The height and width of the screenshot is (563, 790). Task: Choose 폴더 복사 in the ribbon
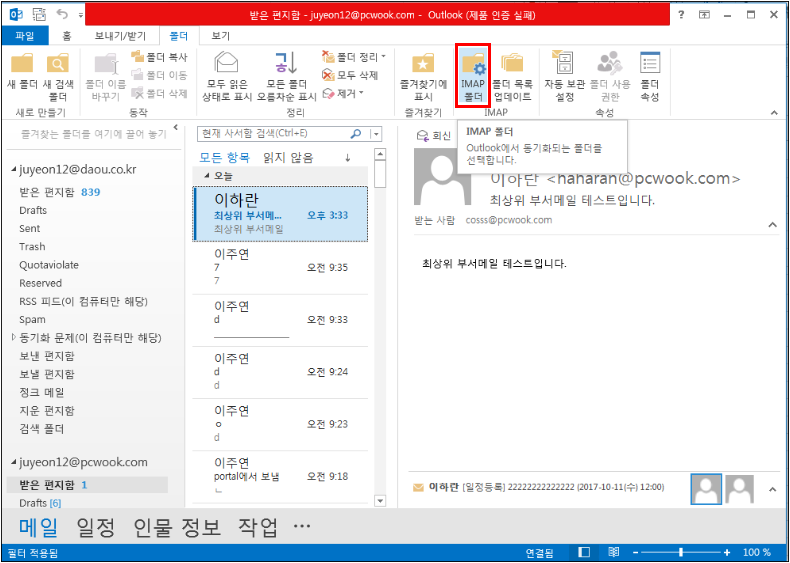pos(159,57)
